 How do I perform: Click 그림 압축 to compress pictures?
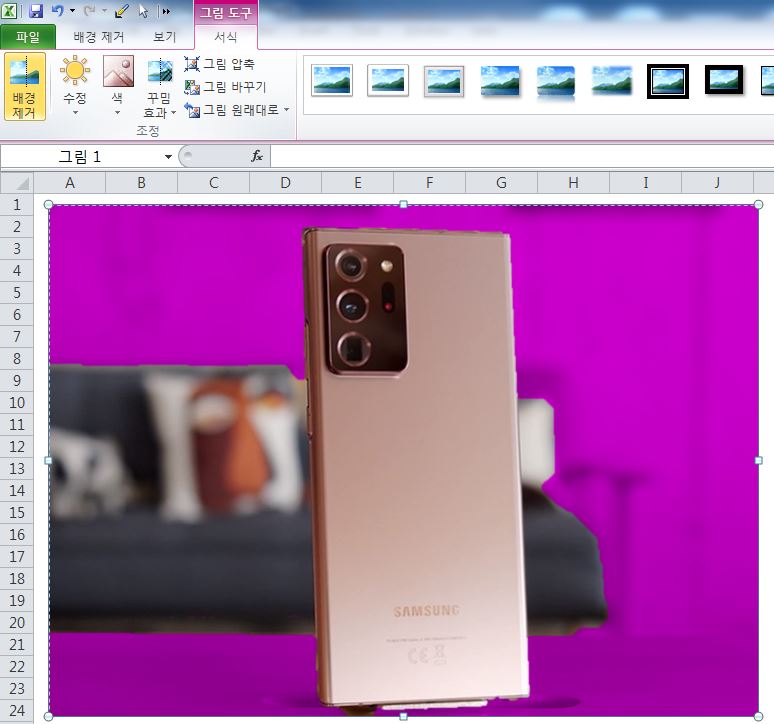coord(220,64)
